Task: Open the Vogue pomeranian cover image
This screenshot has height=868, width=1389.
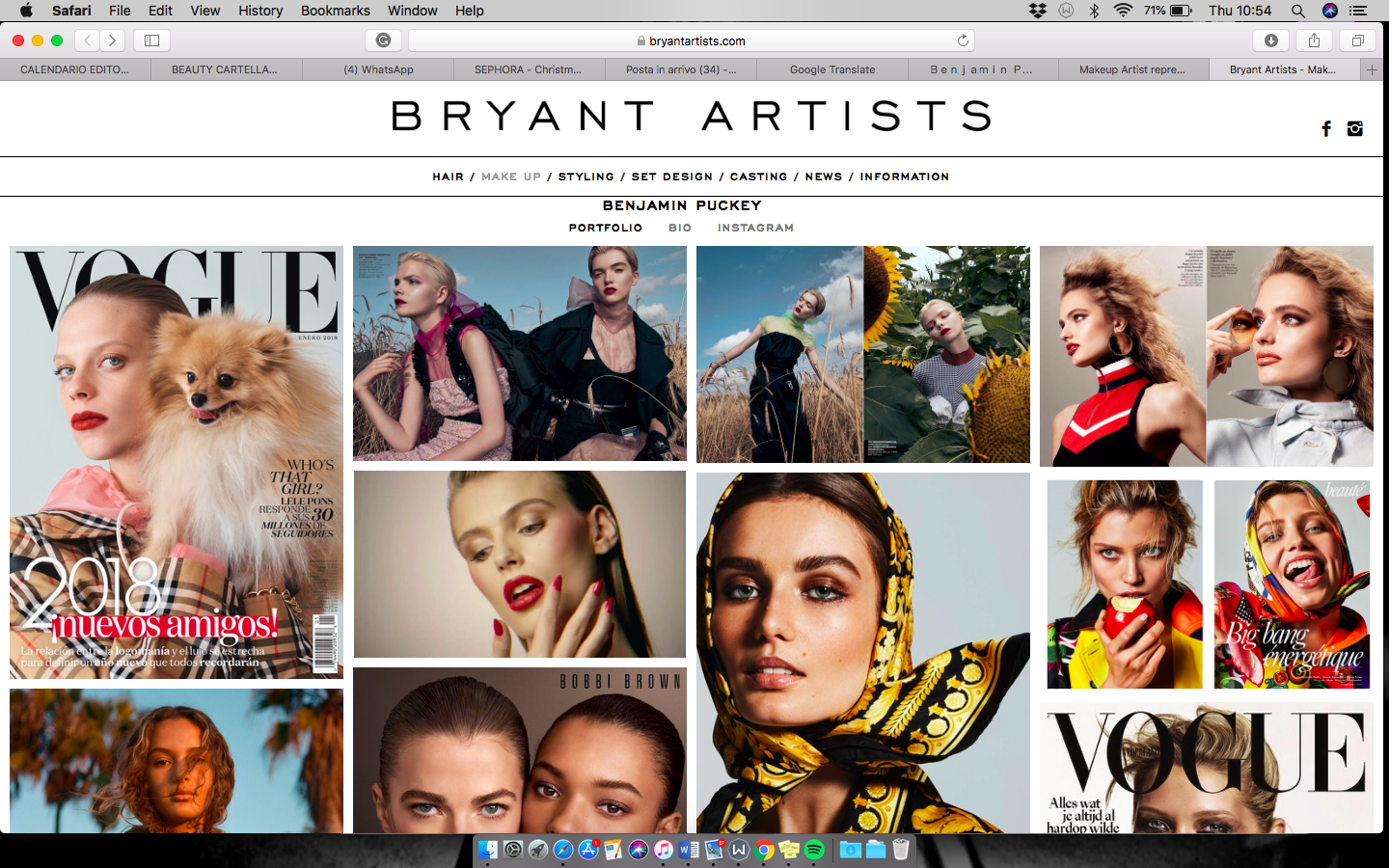Action: [x=177, y=462]
